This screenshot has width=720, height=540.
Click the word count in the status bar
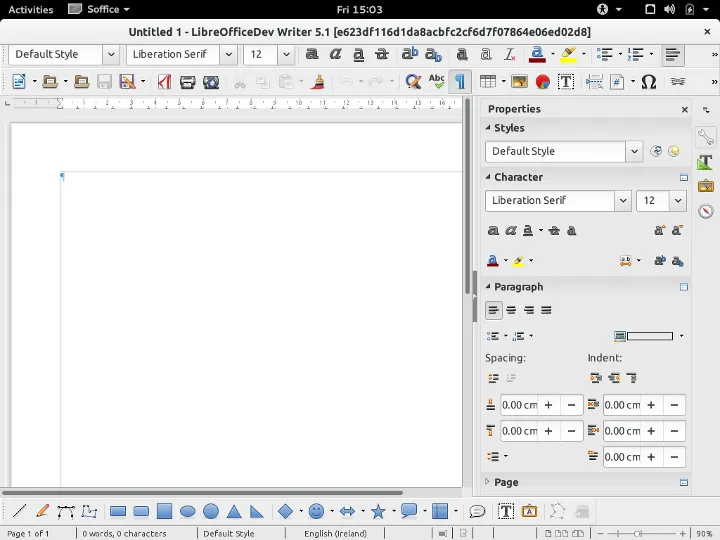click(124, 534)
